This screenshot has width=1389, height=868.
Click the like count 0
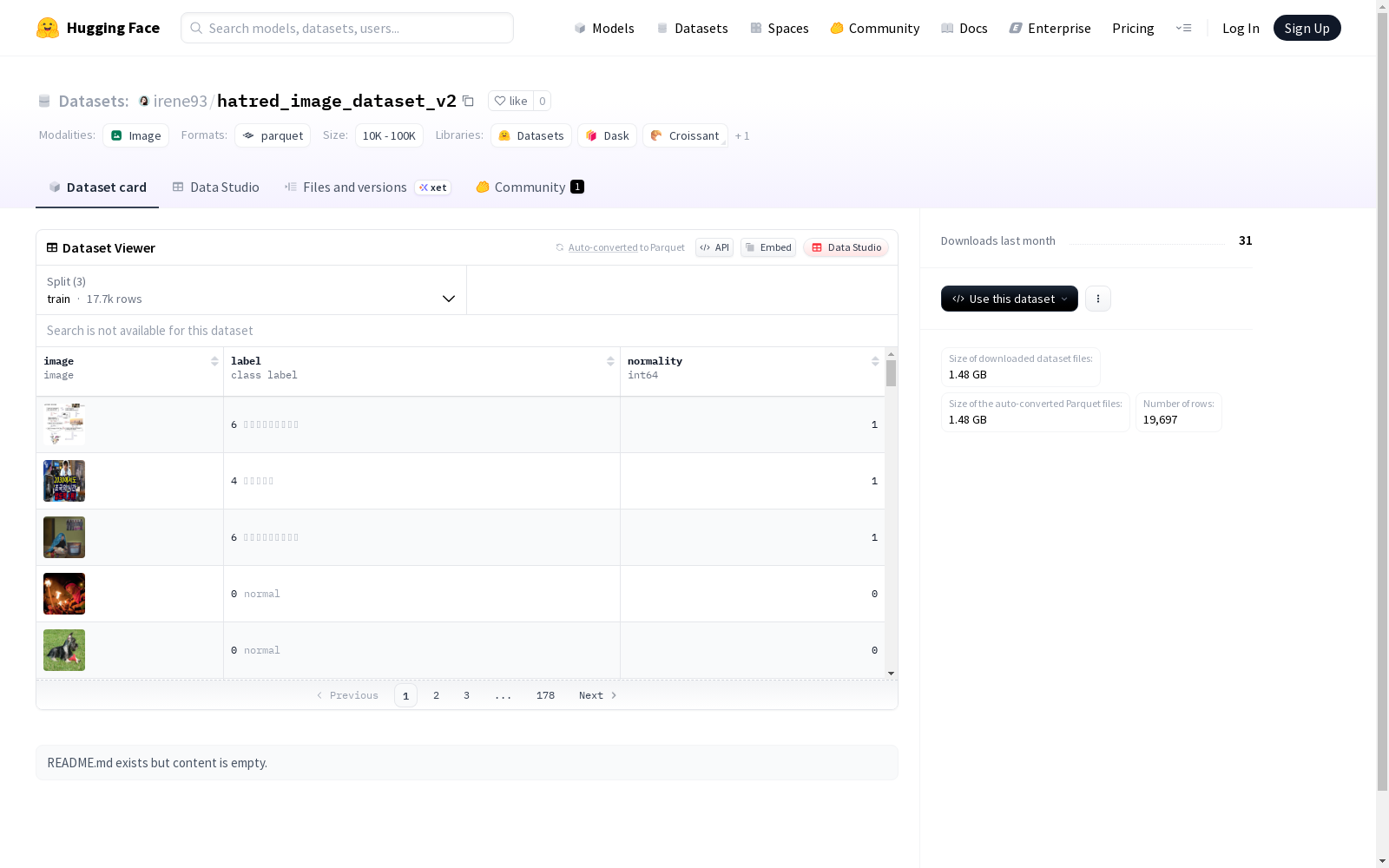pos(542,101)
